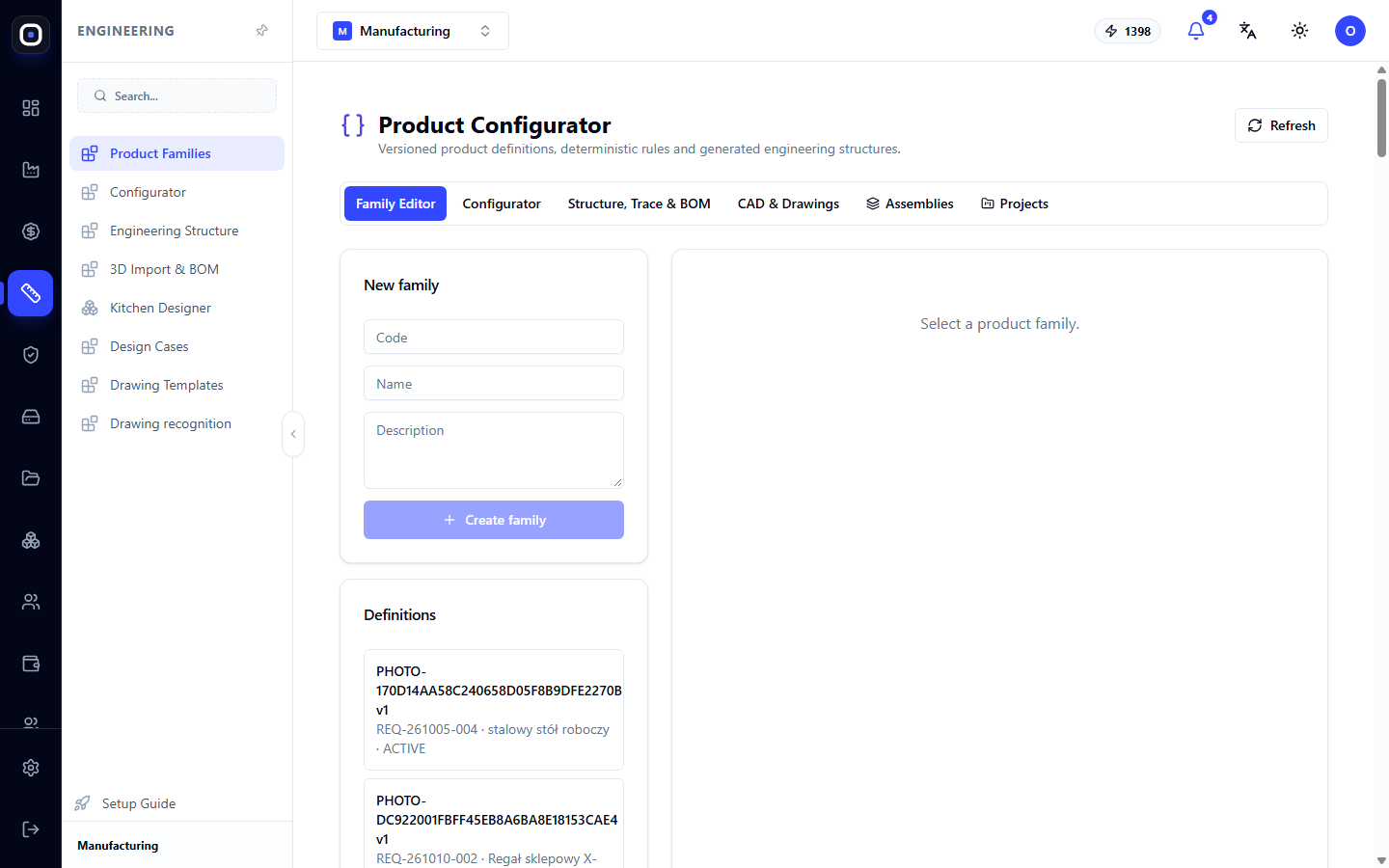Open the users icon in left rail
Screen dimensions: 1389x868
click(31, 602)
